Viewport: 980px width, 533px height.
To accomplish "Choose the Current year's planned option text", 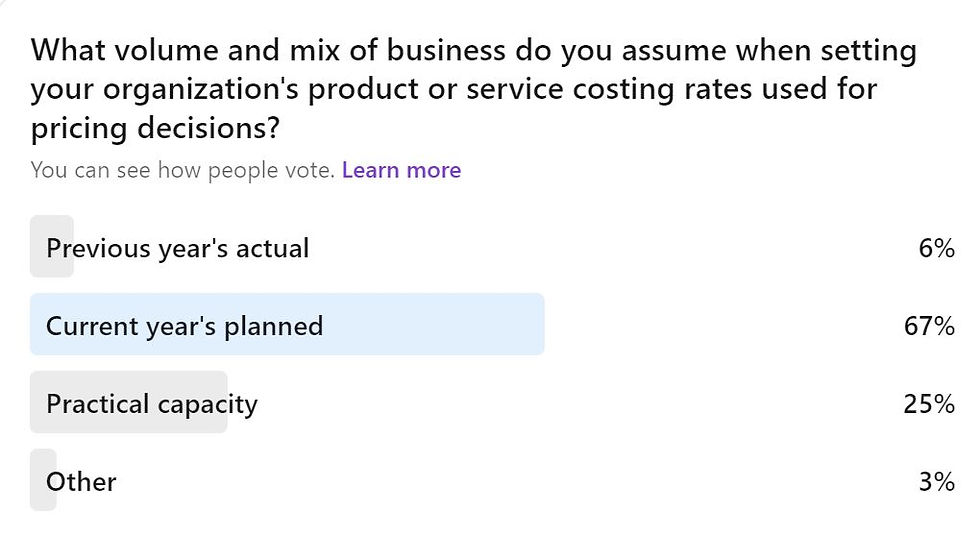I will click(x=184, y=326).
